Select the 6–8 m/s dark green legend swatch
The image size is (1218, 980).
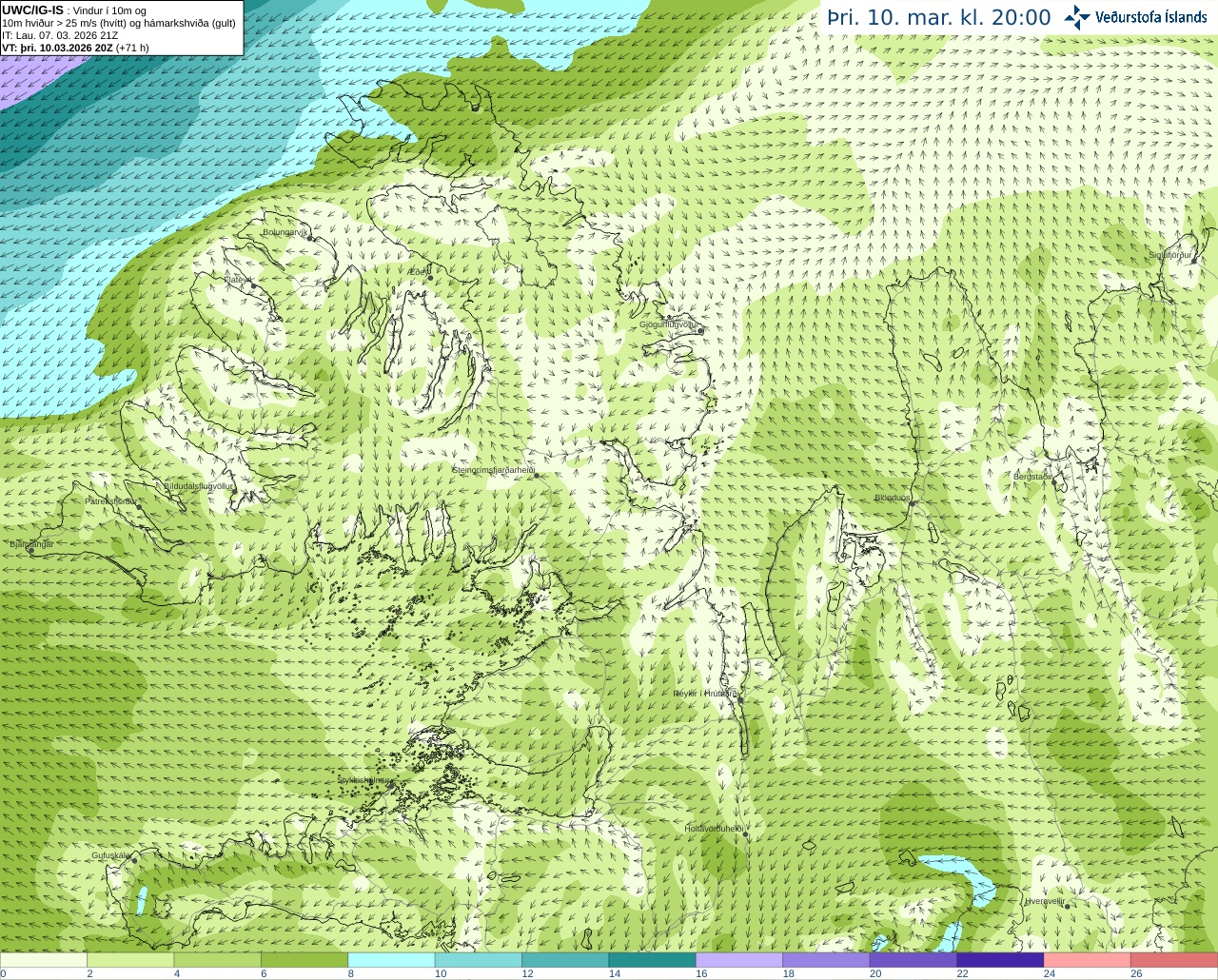pos(304,960)
